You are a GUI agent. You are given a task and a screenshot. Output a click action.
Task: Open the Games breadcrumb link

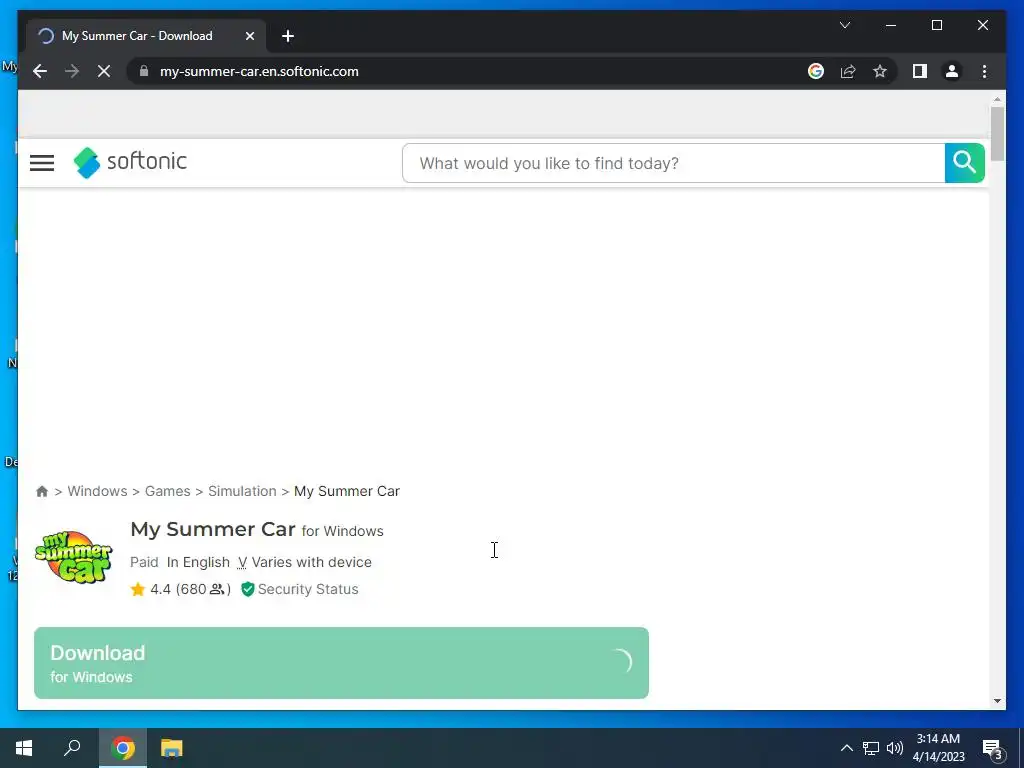click(x=168, y=491)
